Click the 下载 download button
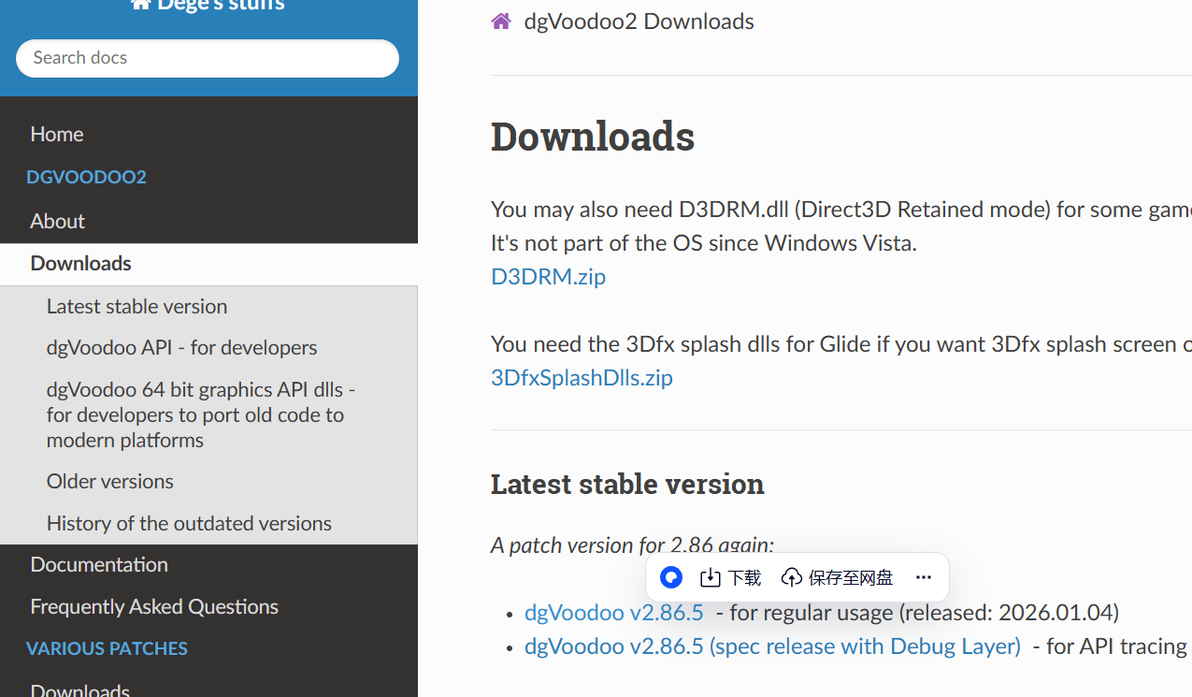 pos(731,578)
